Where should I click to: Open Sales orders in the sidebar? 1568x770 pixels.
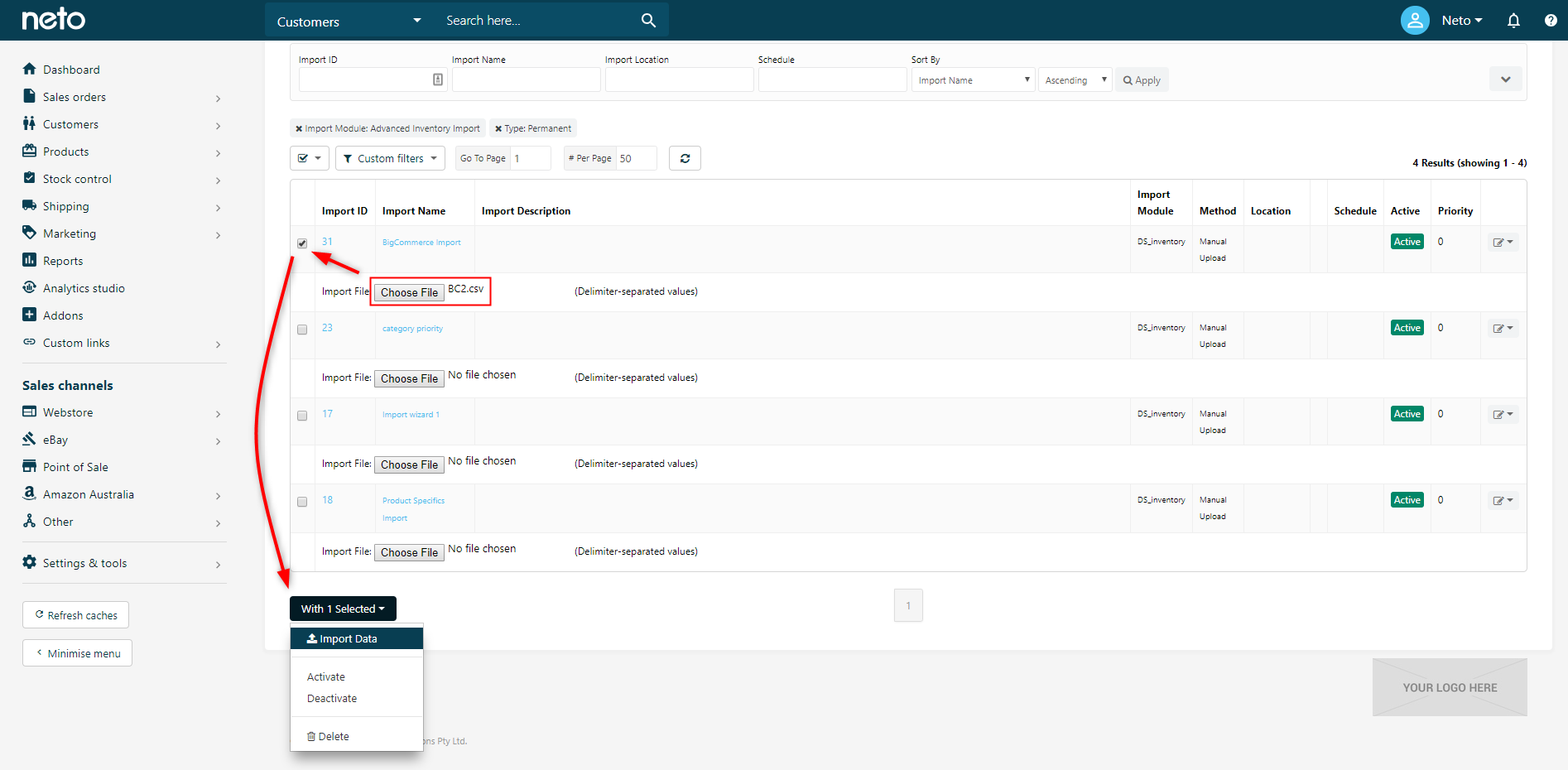123,97
